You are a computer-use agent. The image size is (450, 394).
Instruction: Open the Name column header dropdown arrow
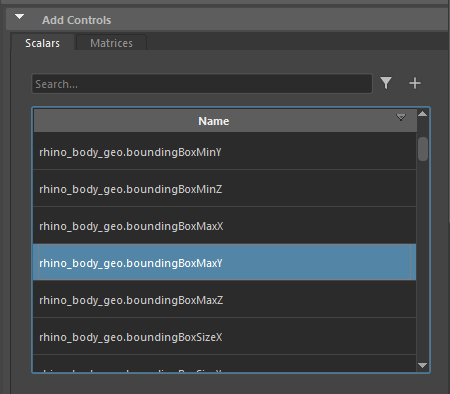401,117
